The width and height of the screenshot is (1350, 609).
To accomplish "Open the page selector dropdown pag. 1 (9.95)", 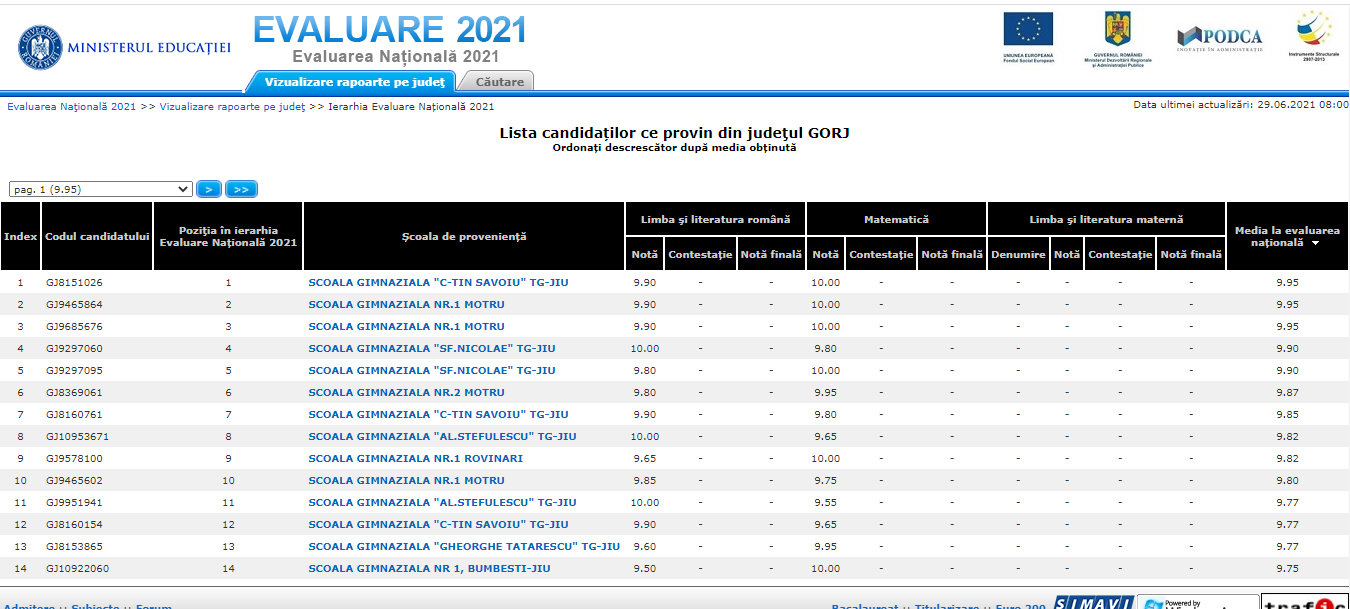I will [100, 189].
